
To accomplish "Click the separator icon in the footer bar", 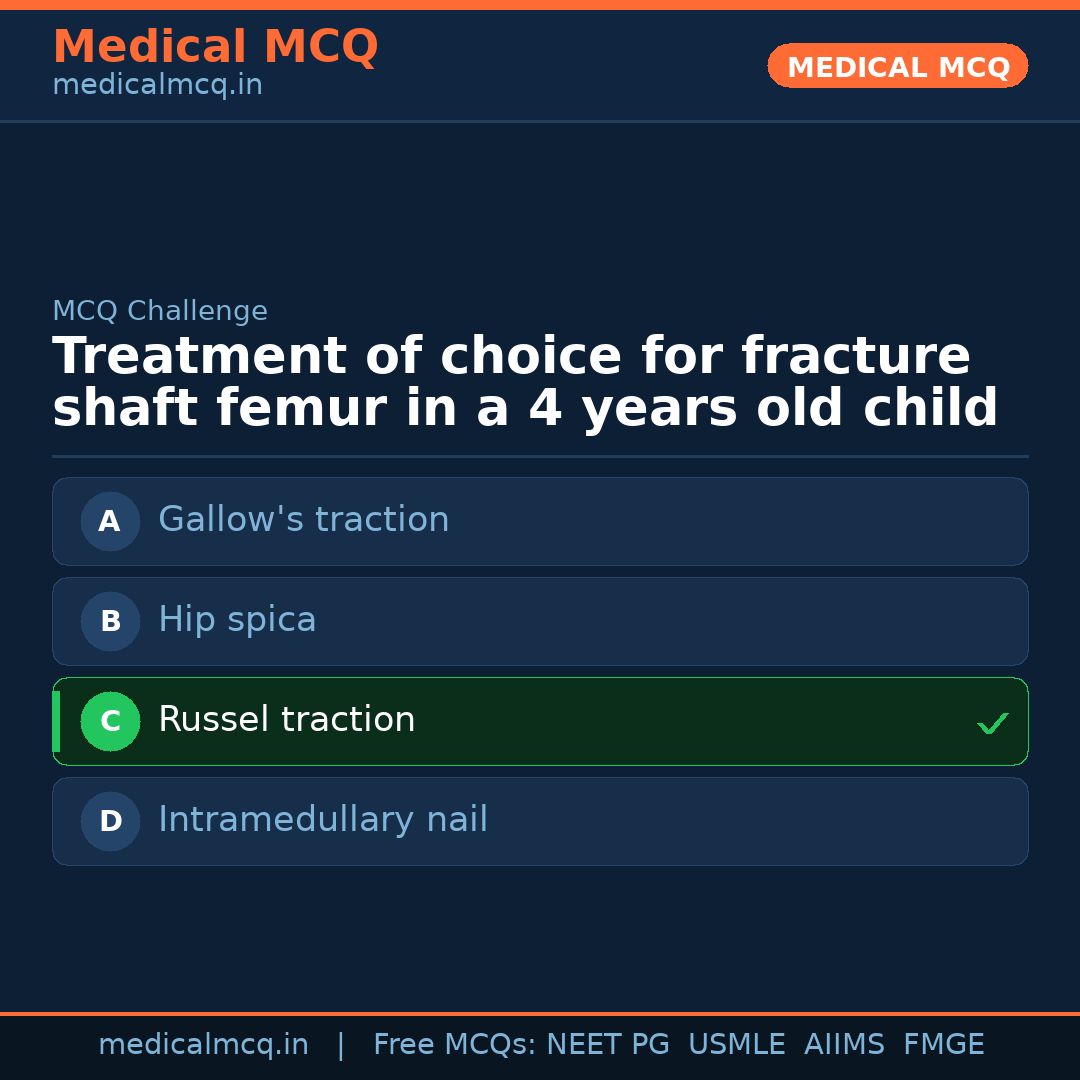I will click(x=341, y=1044).
